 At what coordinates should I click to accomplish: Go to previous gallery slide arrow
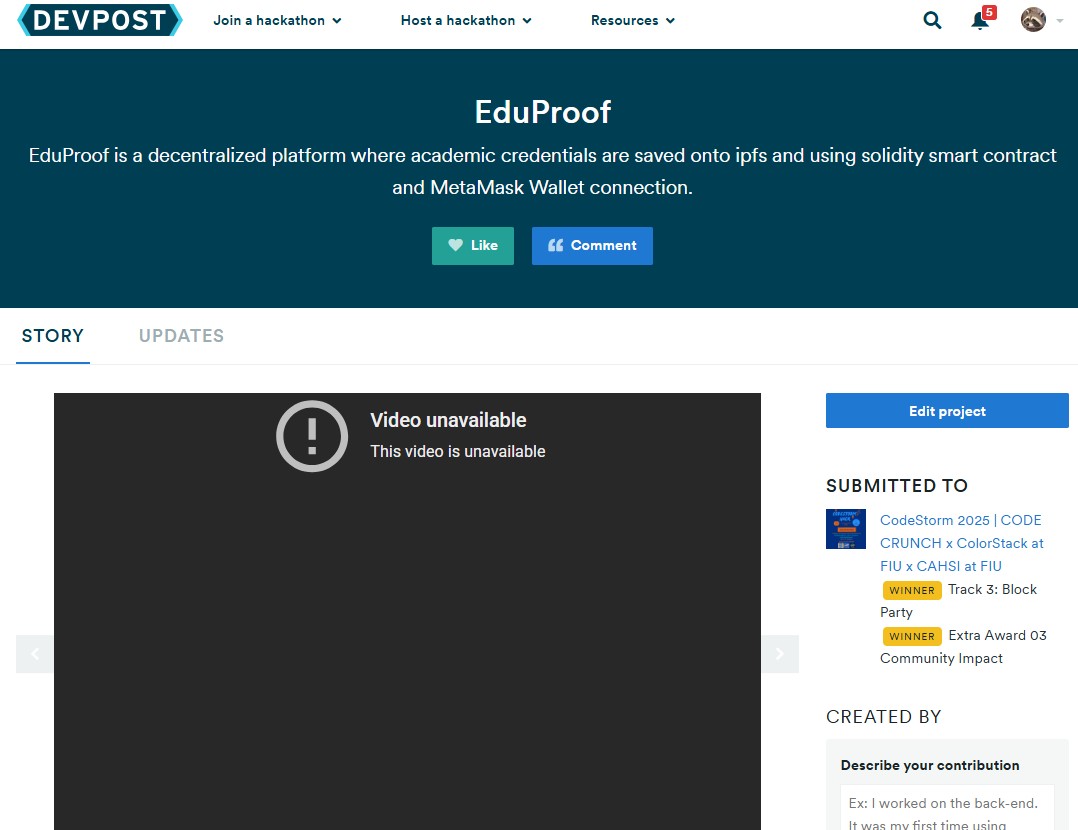[35, 654]
